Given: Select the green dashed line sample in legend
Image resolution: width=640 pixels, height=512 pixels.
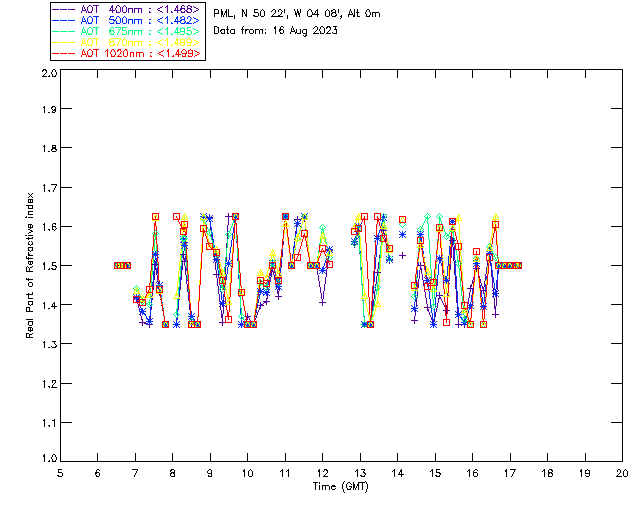Looking at the screenshot, I should (x=64, y=31).
